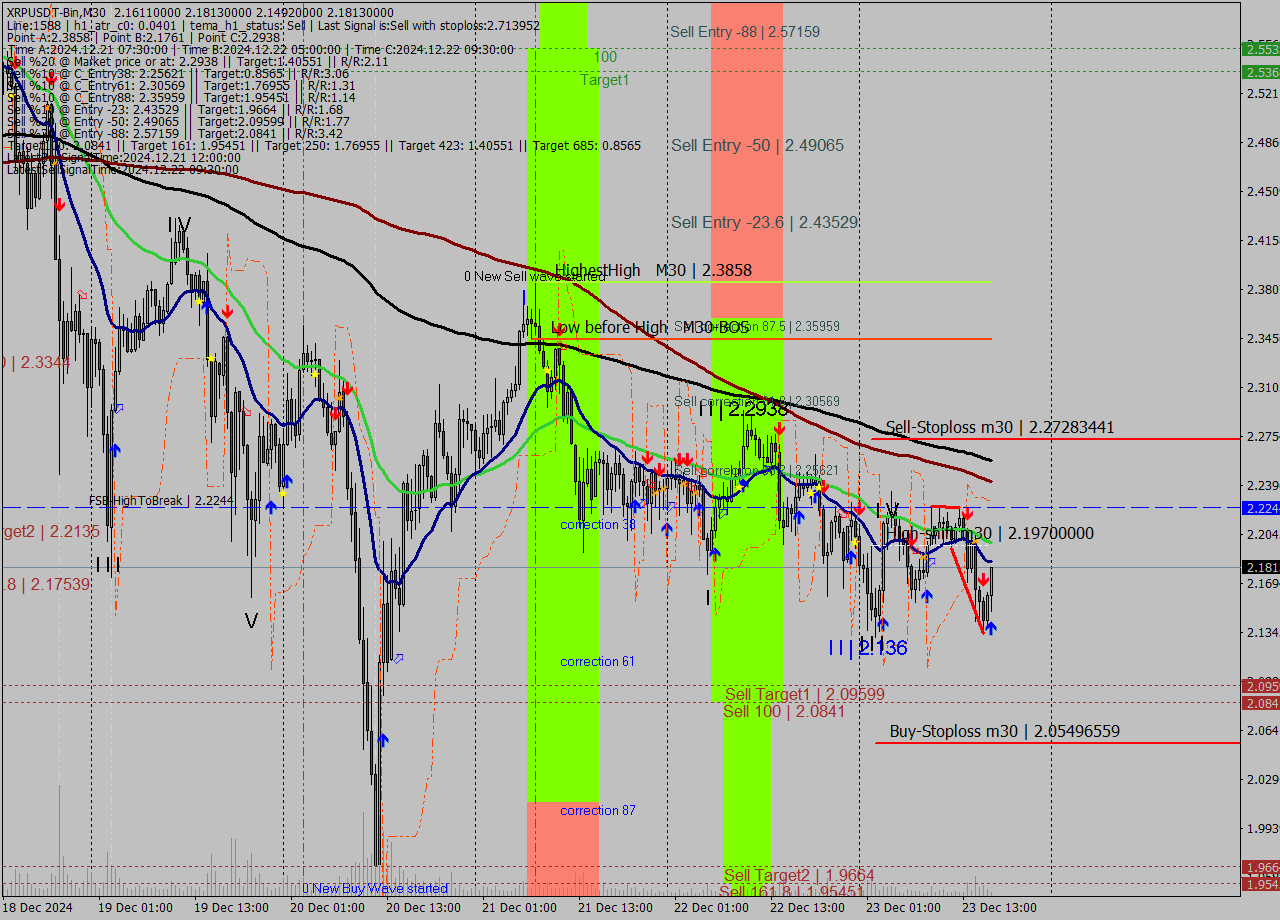This screenshot has height=920, width=1280.
Task: Select the 'Sell-Stoploss m30 | 2.27283441' label
Action: (1000, 427)
